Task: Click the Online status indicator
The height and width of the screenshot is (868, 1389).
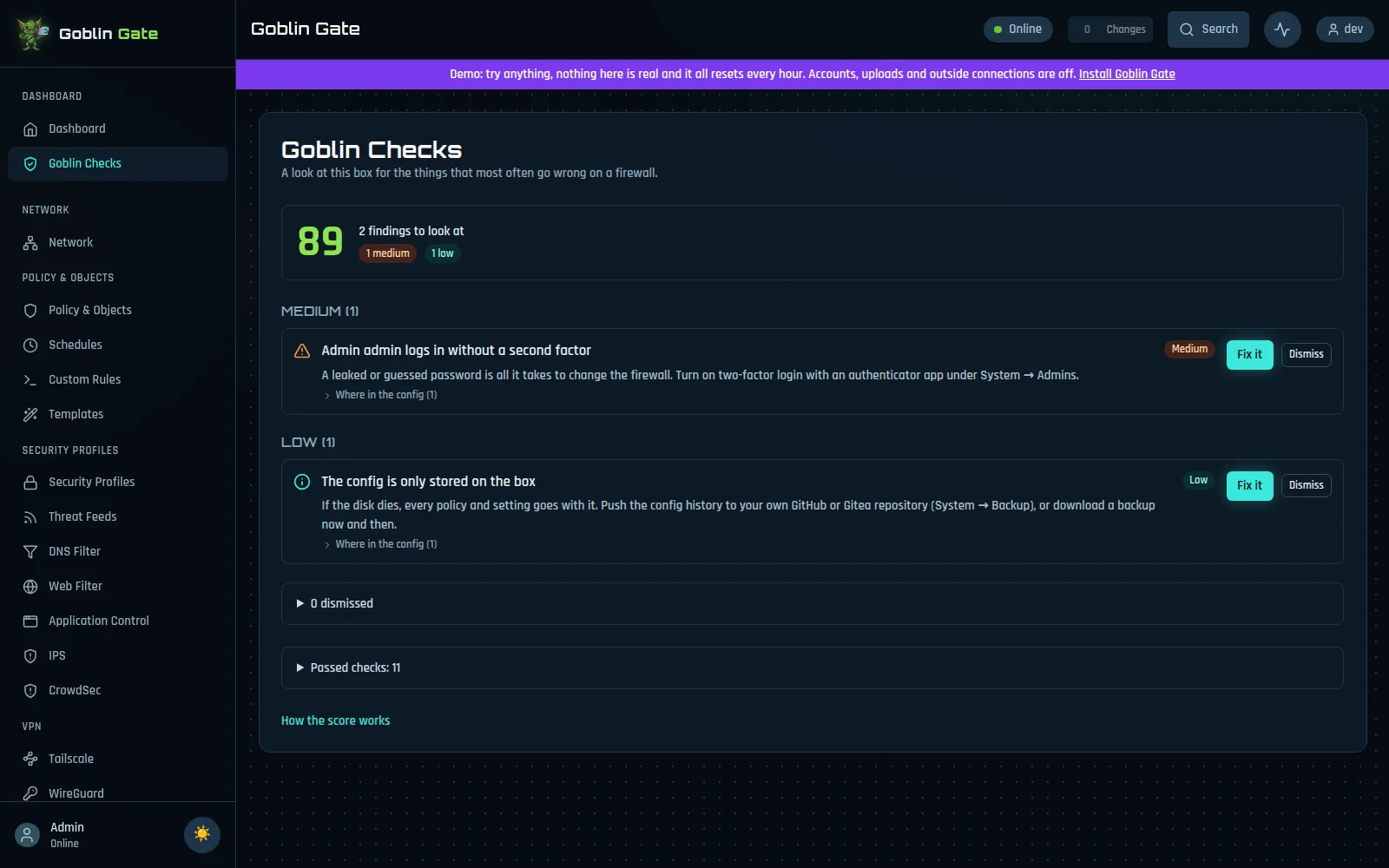Action: click(x=1017, y=30)
